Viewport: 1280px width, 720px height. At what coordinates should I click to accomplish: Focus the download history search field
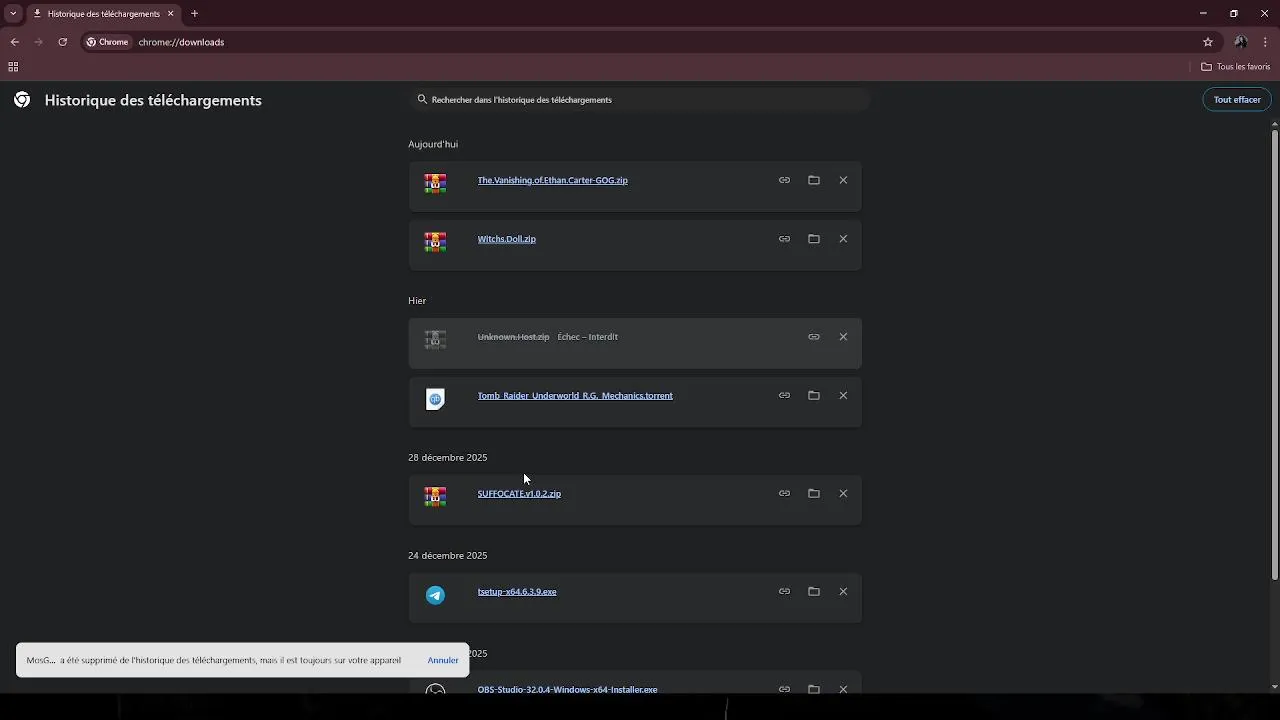click(x=639, y=100)
